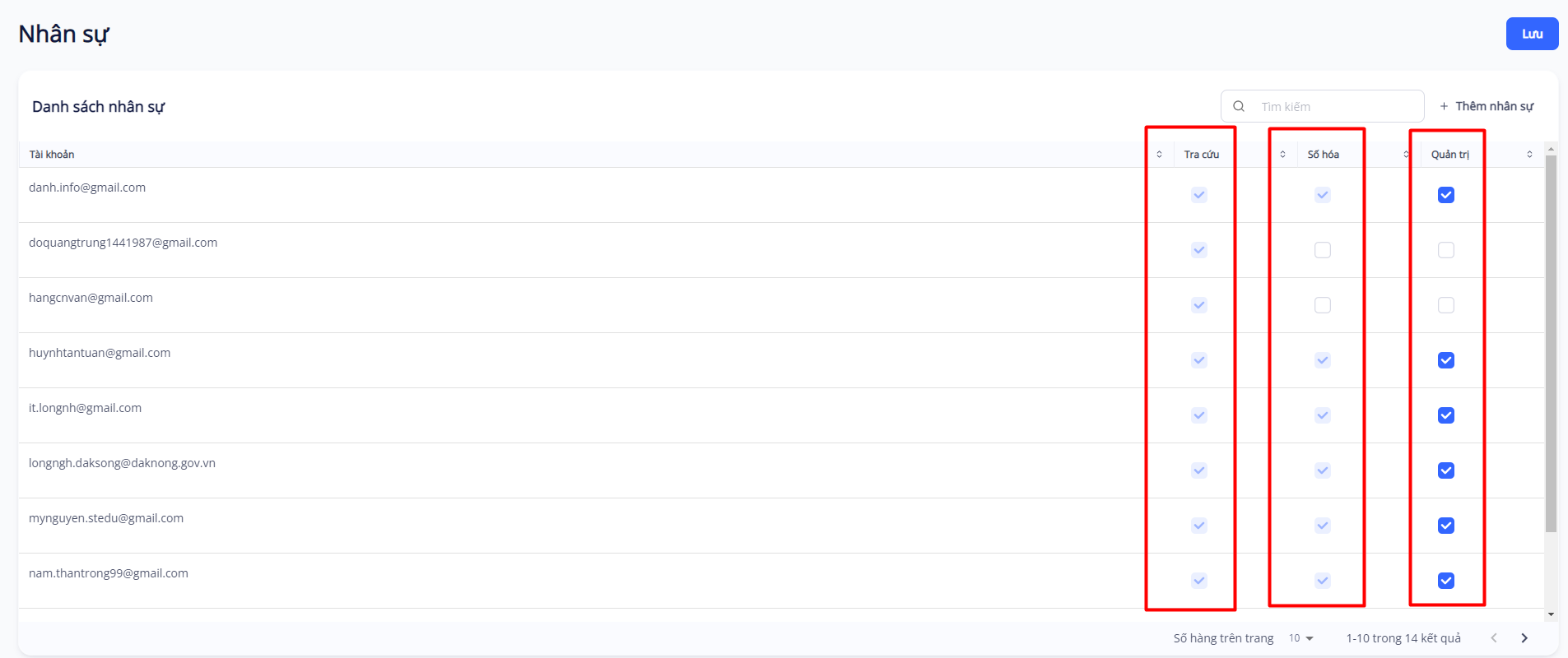Click the Quản trị column header label

pos(1449,155)
